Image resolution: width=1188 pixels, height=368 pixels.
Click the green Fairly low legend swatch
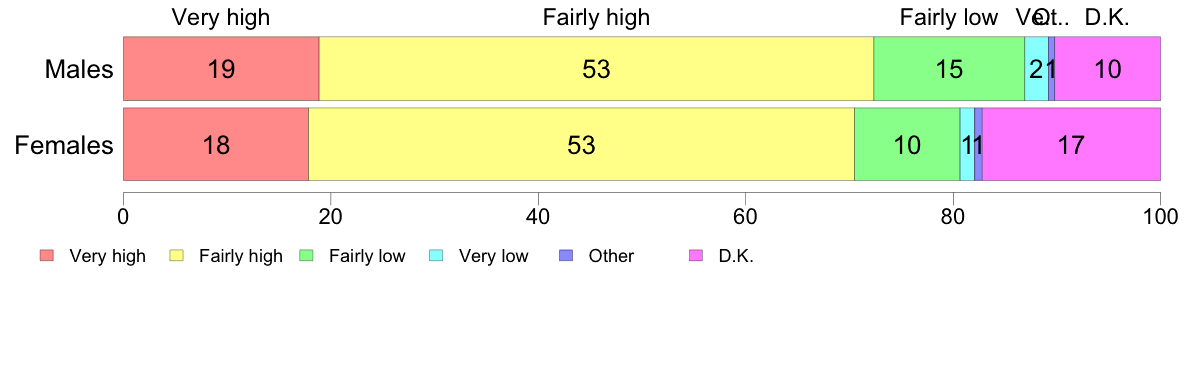tap(306, 256)
